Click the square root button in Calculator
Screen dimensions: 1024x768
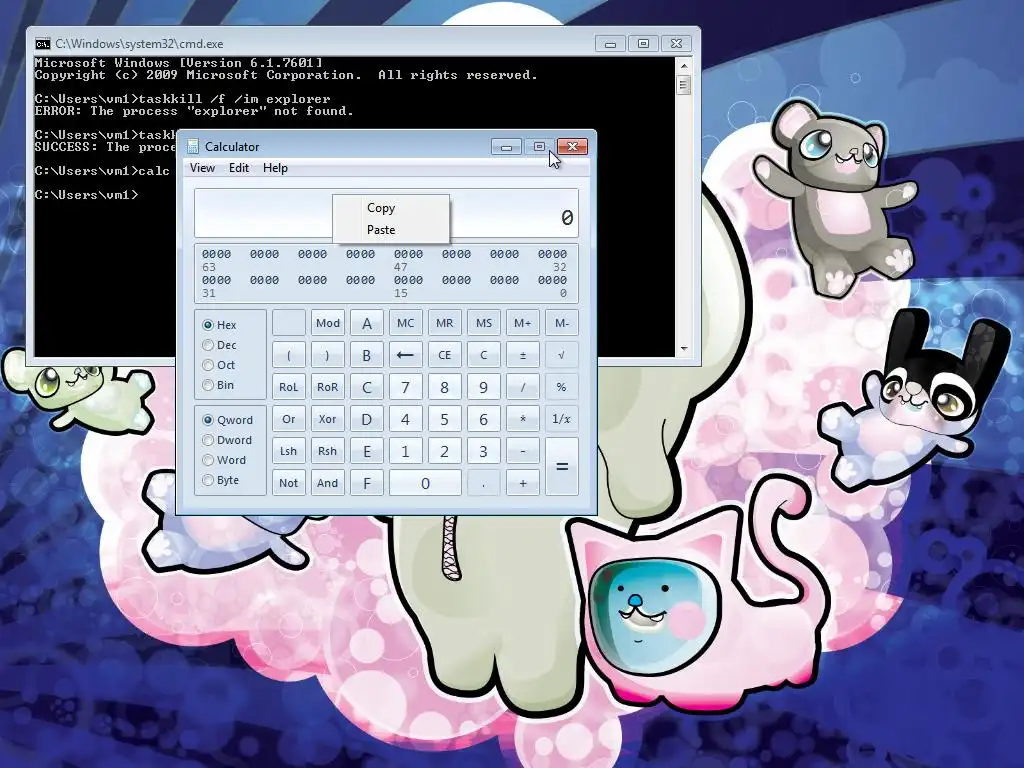tap(562, 355)
